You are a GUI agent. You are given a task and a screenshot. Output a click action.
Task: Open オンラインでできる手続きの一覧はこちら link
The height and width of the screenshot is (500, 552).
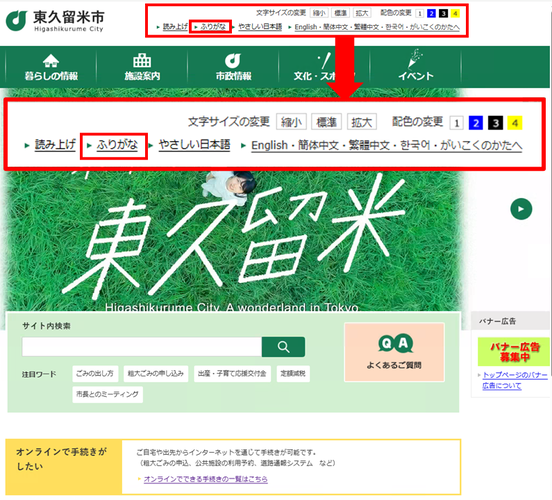pos(206,479)
